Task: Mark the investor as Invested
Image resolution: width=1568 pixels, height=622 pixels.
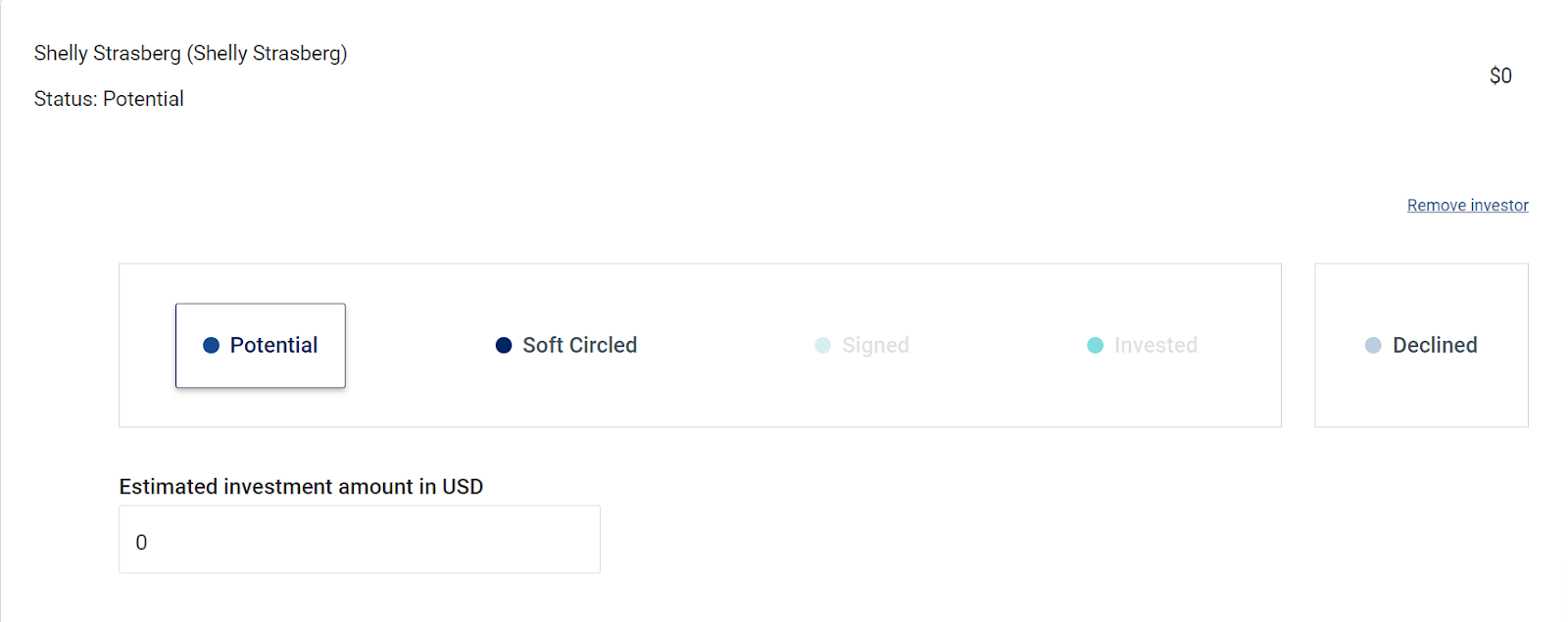Action: (1143, 345)
